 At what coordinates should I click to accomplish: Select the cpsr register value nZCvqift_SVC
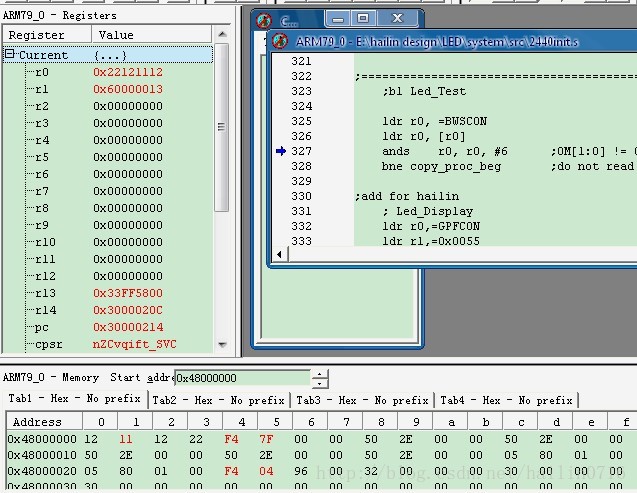point(137,344)
